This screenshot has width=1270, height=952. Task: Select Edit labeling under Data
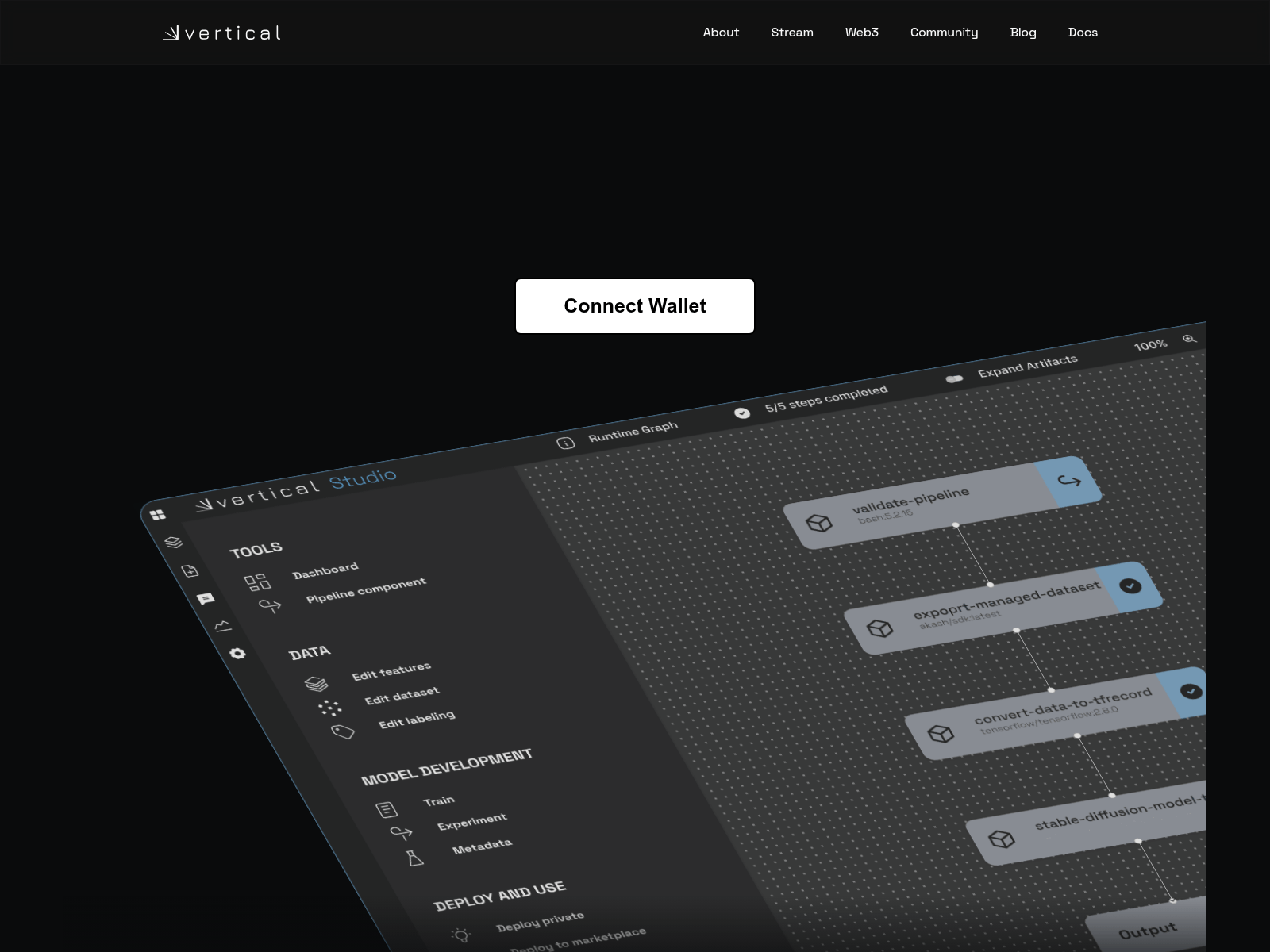point(417,719)
